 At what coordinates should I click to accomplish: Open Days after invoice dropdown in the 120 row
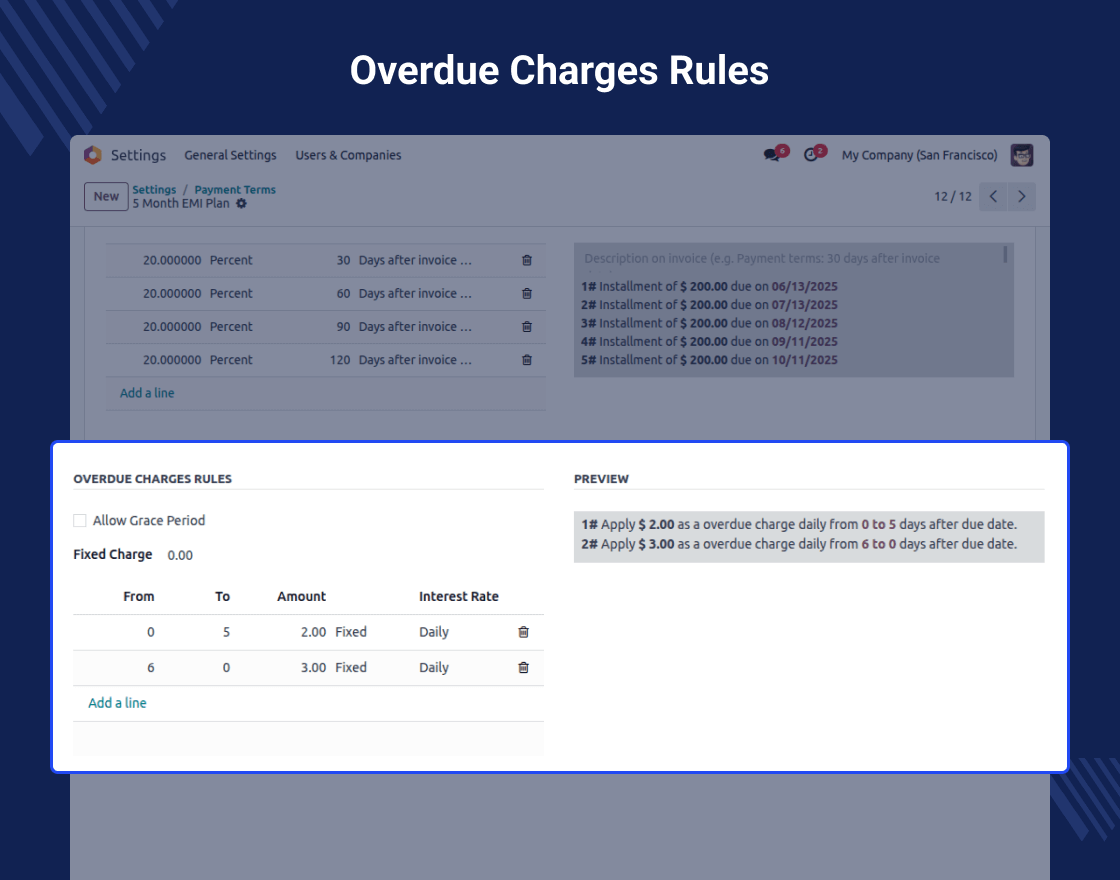pos(415,360)
